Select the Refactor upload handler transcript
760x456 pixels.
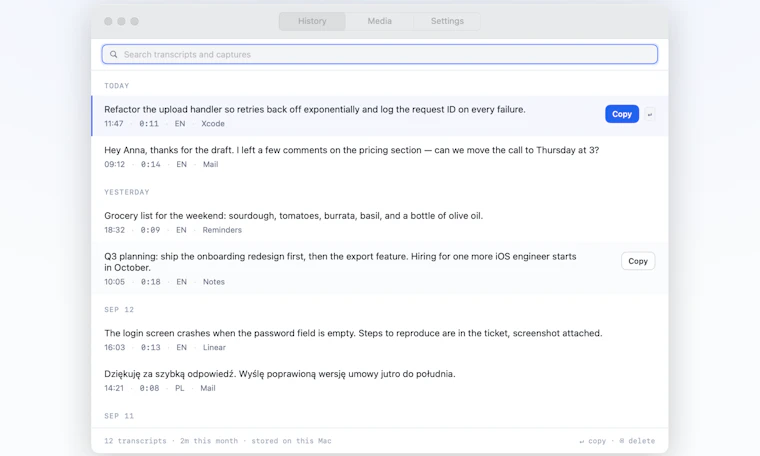point(380,116)
